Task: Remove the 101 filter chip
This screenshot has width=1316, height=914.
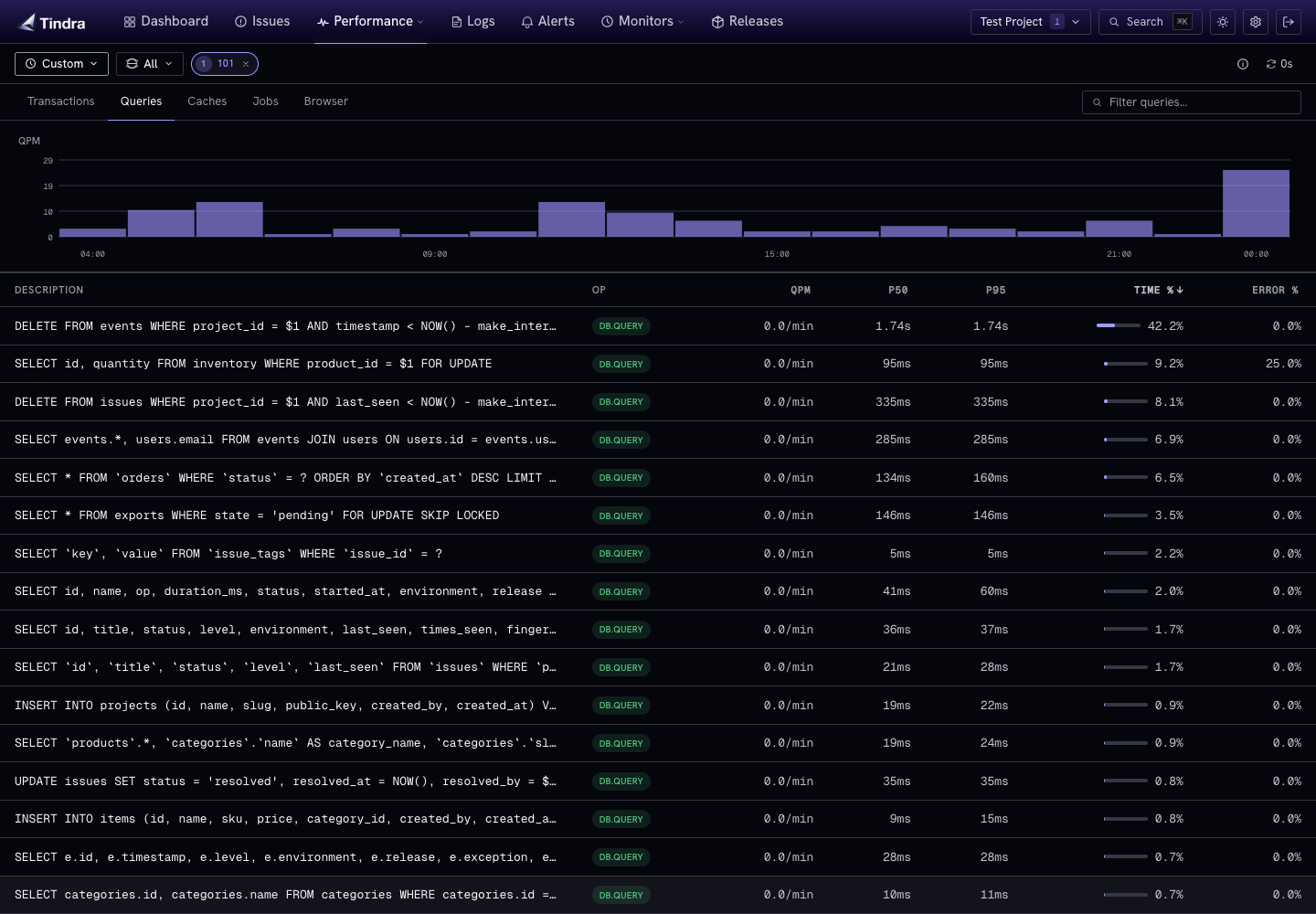Action: (x=246, y=64)
